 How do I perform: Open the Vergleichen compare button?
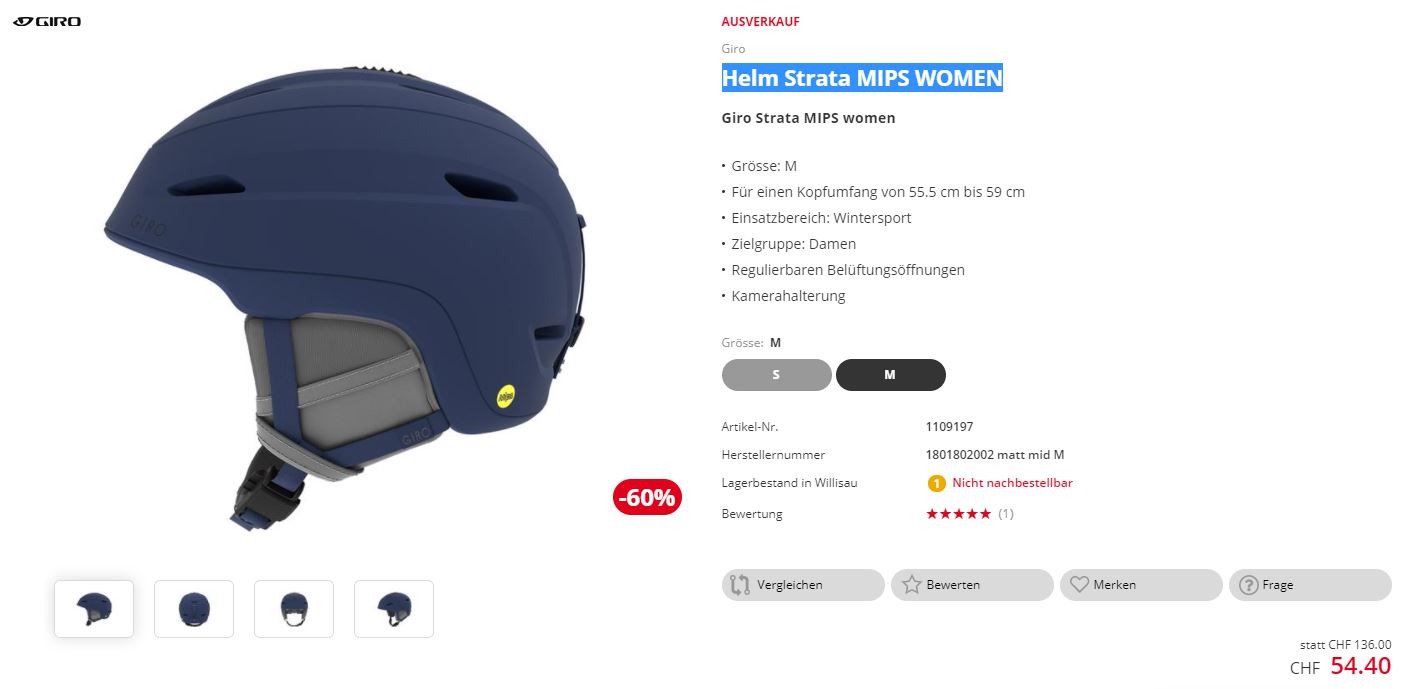click(803, 585)
